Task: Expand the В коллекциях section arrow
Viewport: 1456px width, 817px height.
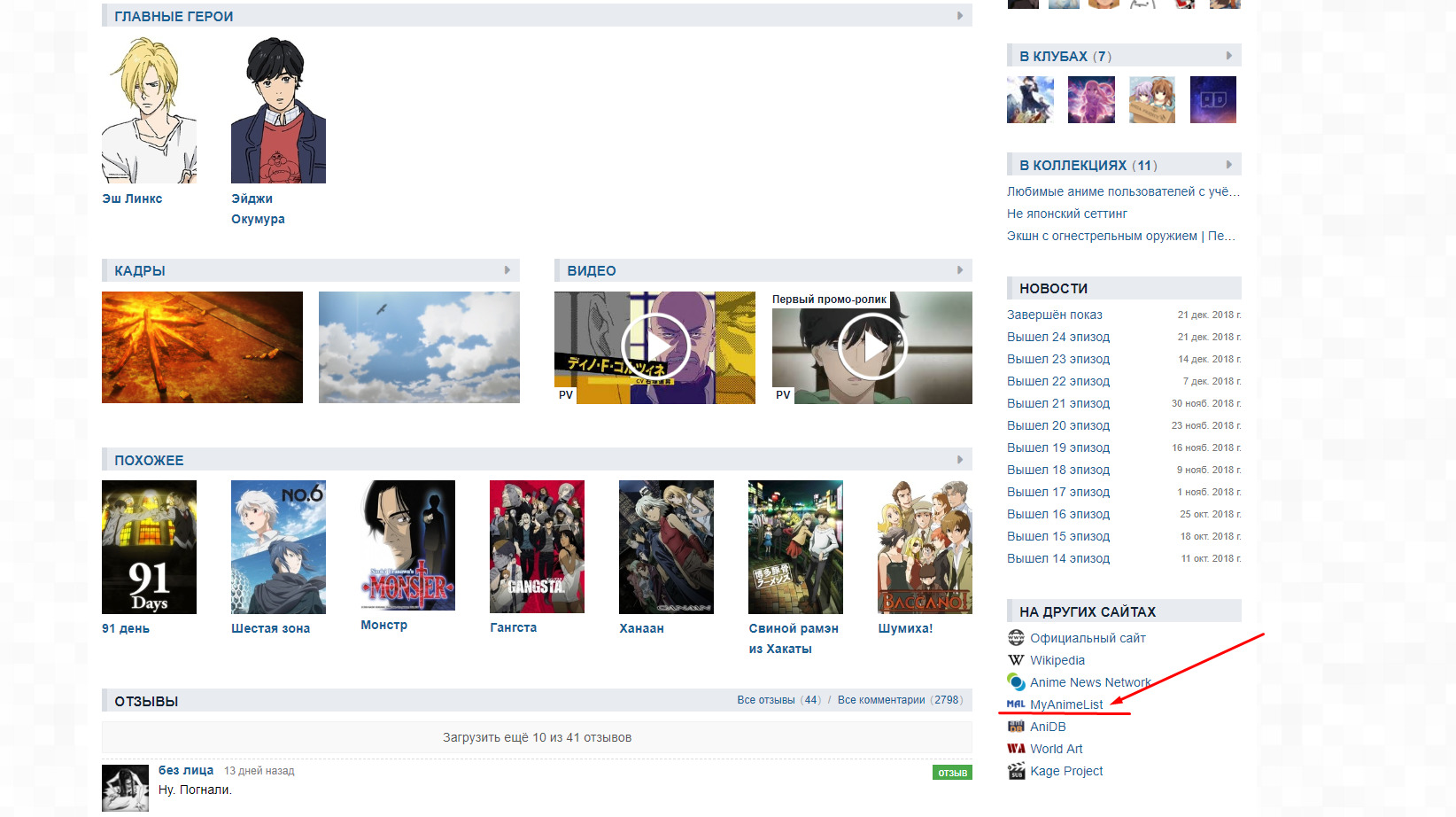Action: coord(1229,165)
